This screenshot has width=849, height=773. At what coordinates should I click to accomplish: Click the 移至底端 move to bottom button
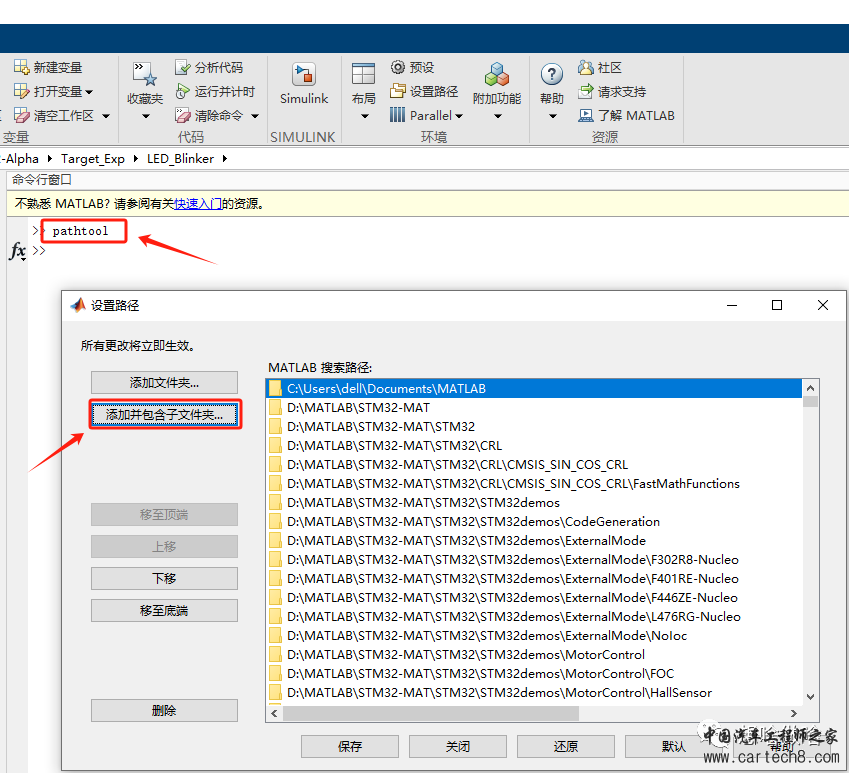164,611
